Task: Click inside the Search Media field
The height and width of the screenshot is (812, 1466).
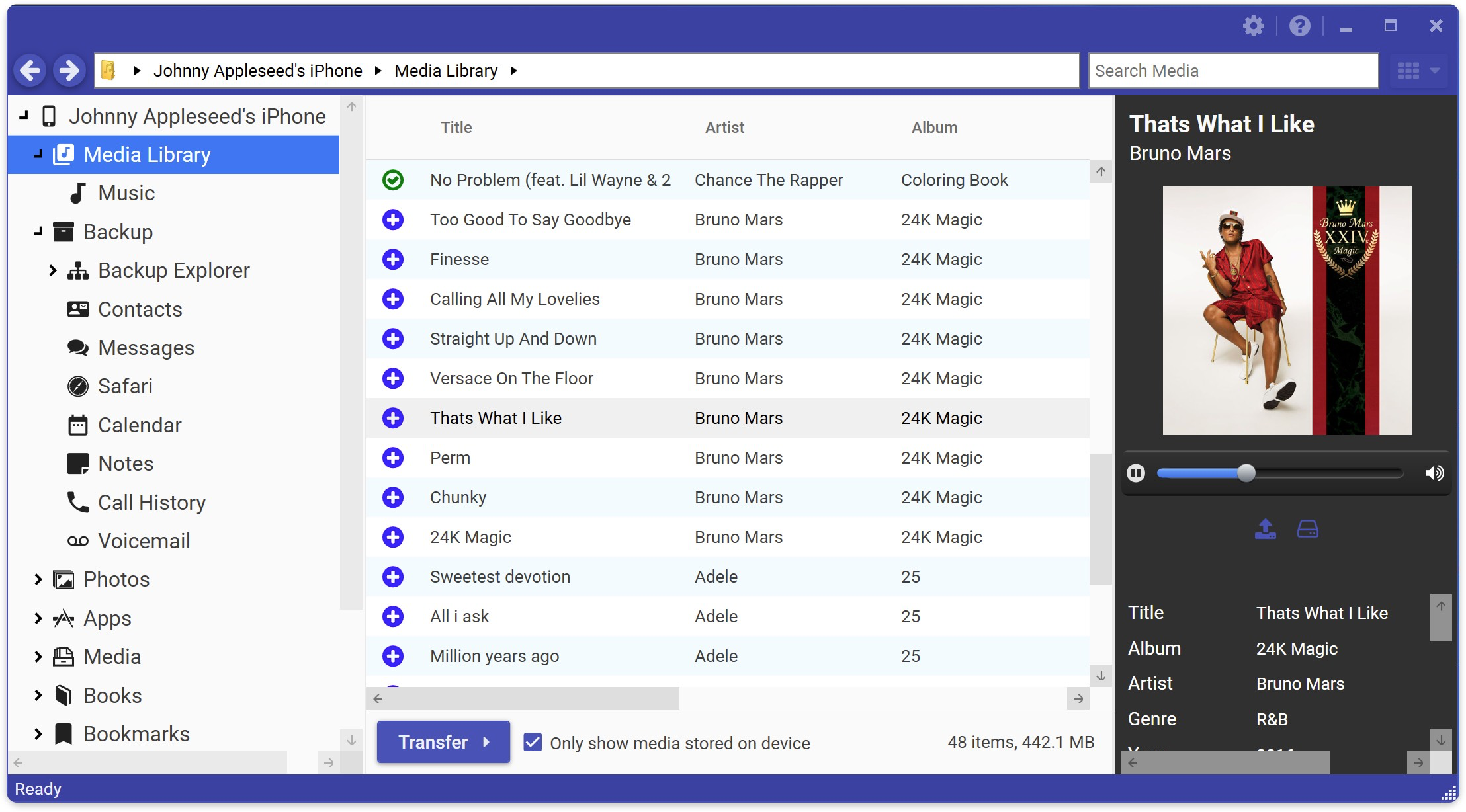Action: [1232, 71]
